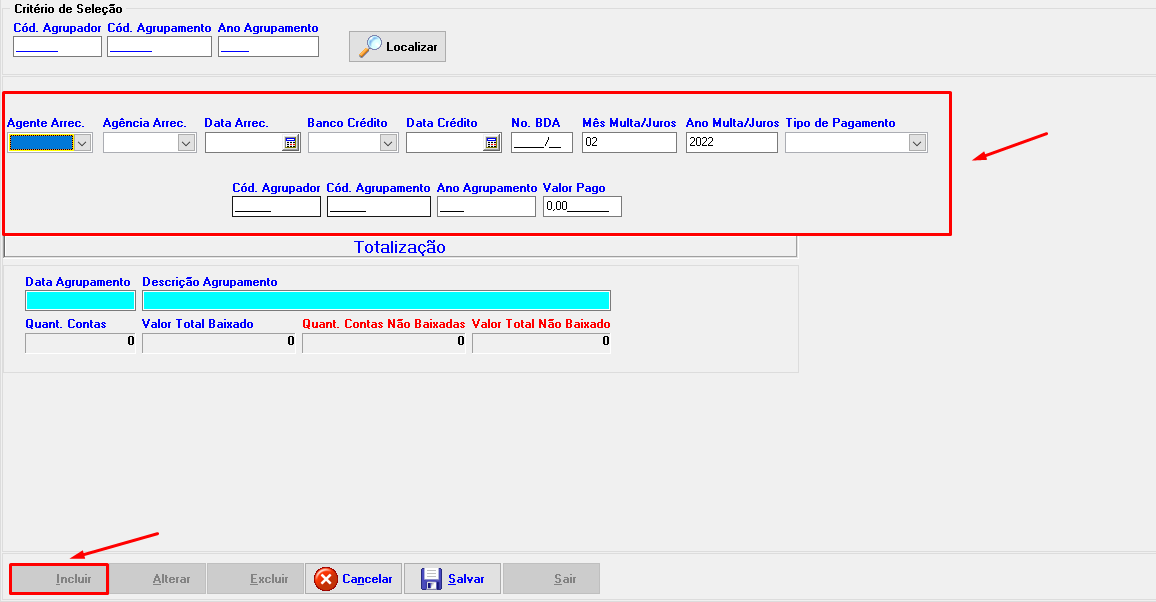Open the Data Arrec. calendar picker

[x=291, y=143]
